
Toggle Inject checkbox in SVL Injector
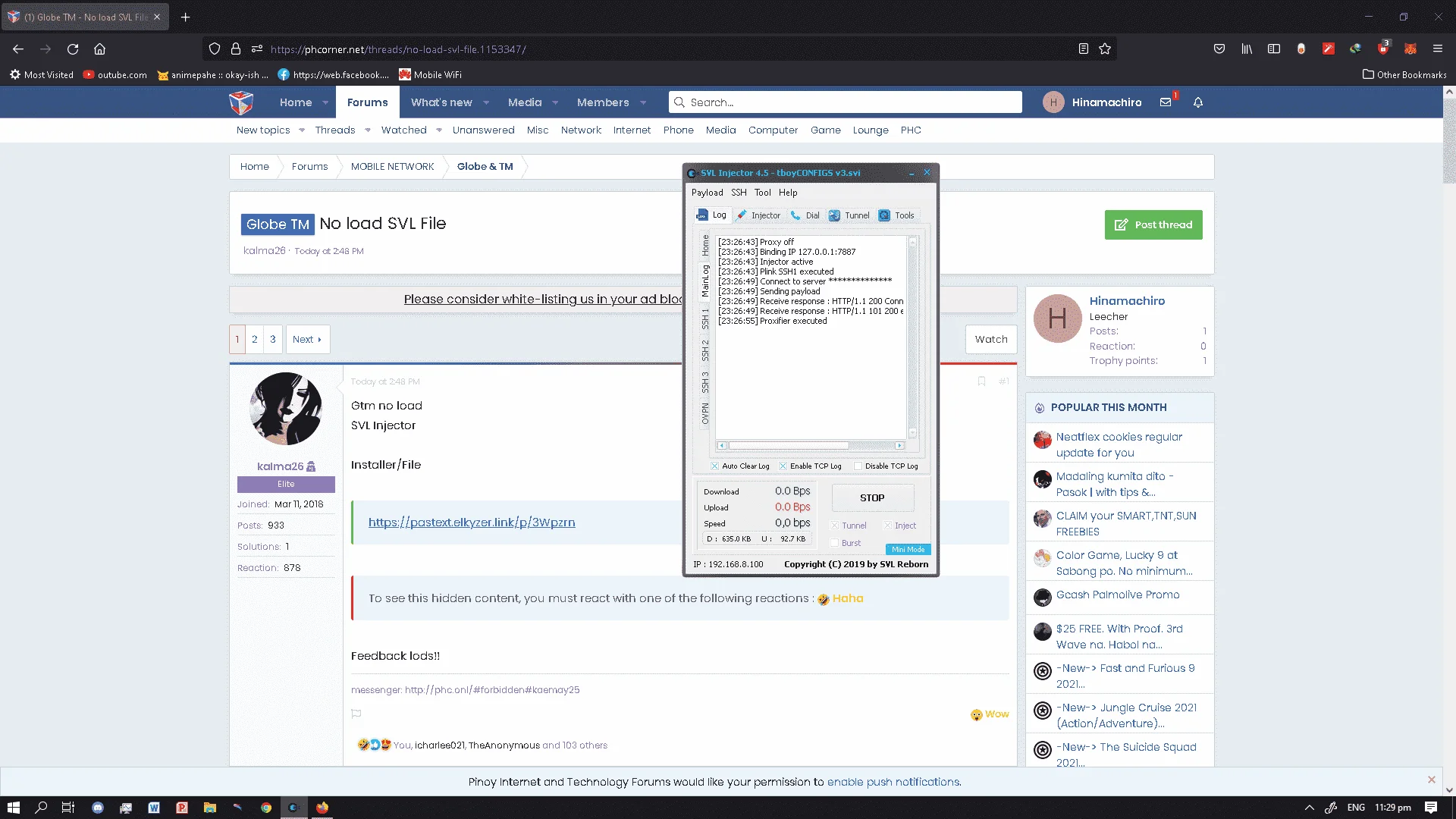tap(887, 526)
